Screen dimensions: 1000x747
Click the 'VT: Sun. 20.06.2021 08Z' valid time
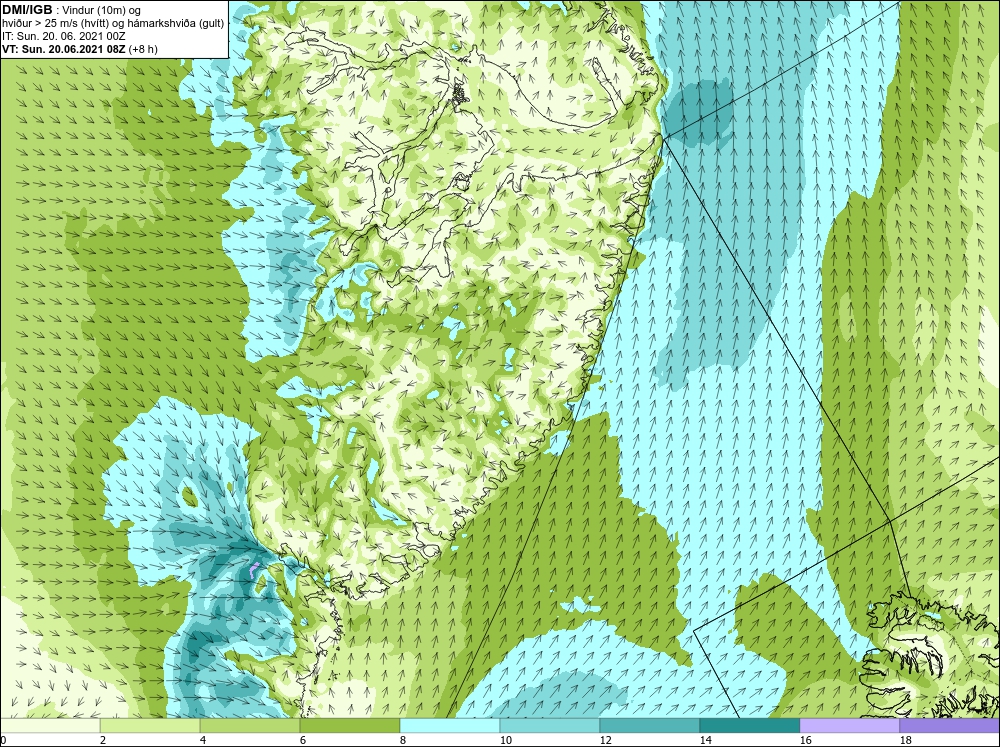pos(63,49)
